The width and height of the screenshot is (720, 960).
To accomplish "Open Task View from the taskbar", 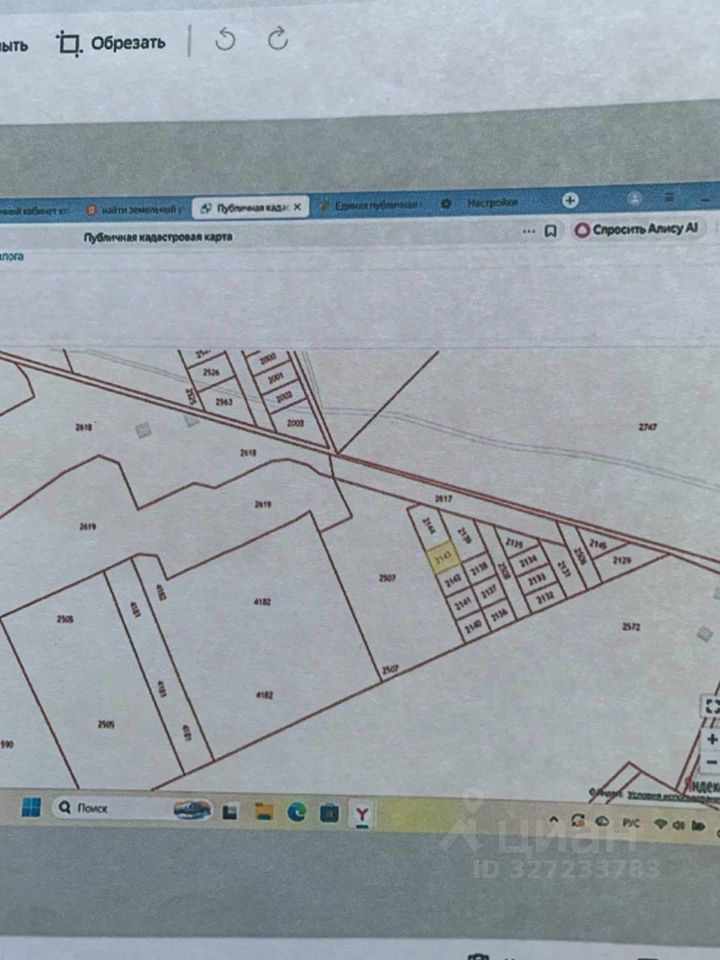I will click(x=230, y=812).
